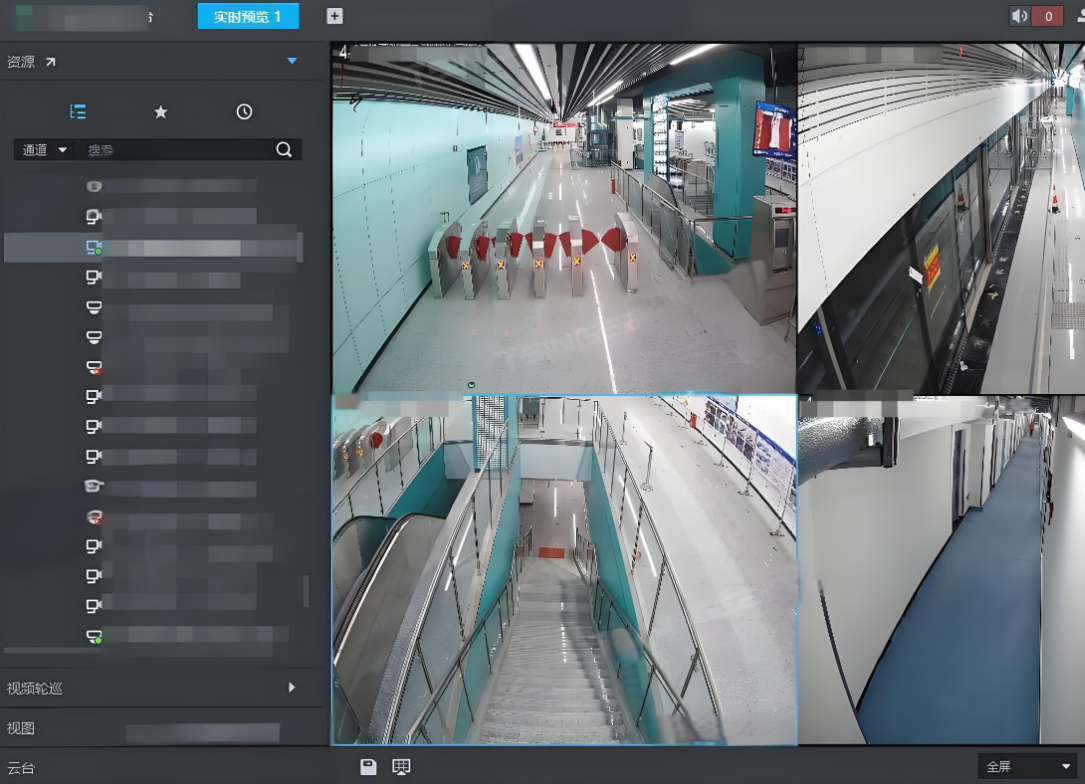
Task: Add a new tab with plus icon
Action: 335,16
